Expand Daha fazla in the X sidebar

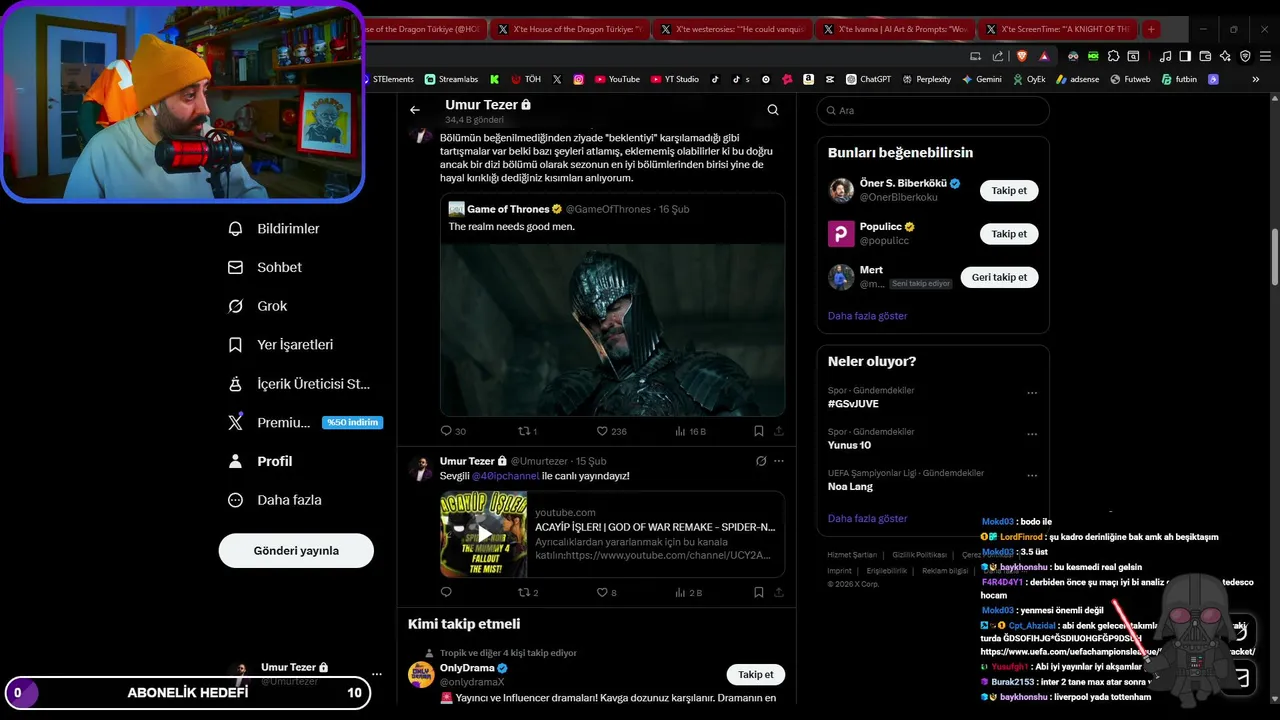pyautogui.click(x=275, y=500)
